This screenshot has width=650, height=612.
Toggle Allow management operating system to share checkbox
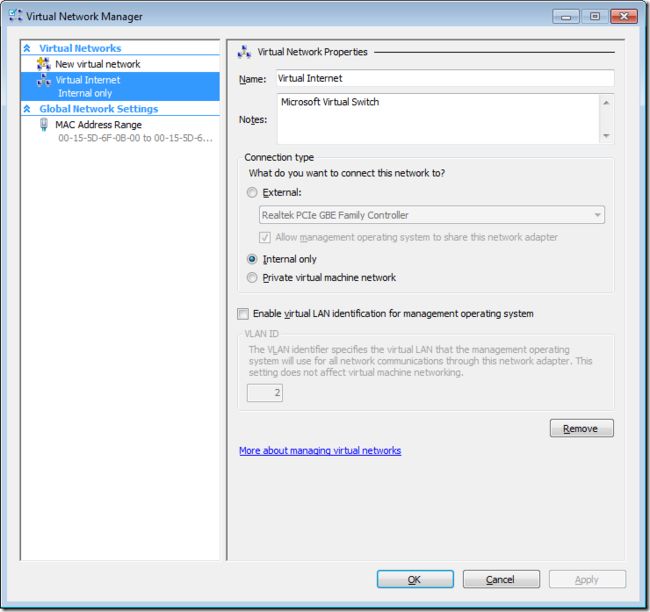(x=265, y=237)
